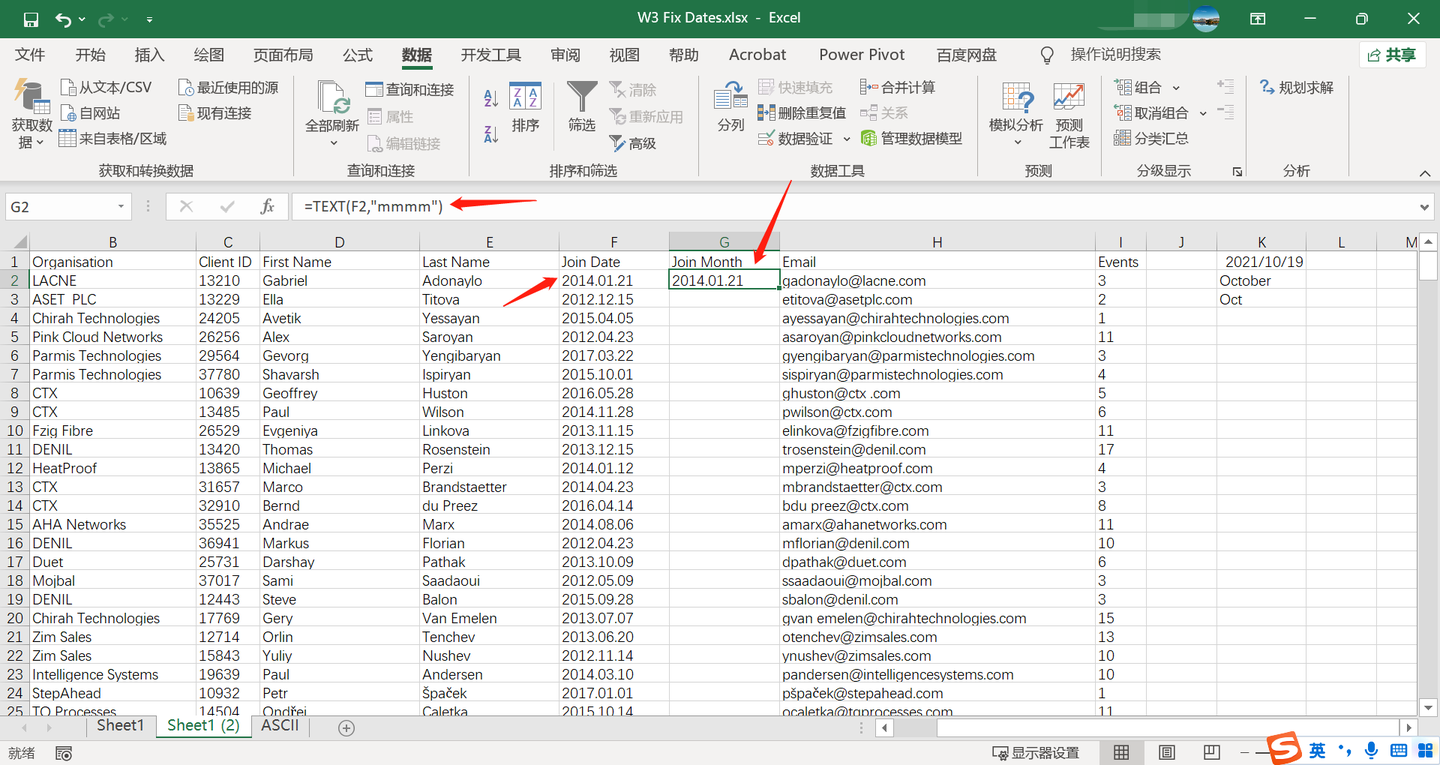Switch to Normal view in status bar
1440x765 pixels.
pyautogui.click(x=1122, y=753)
